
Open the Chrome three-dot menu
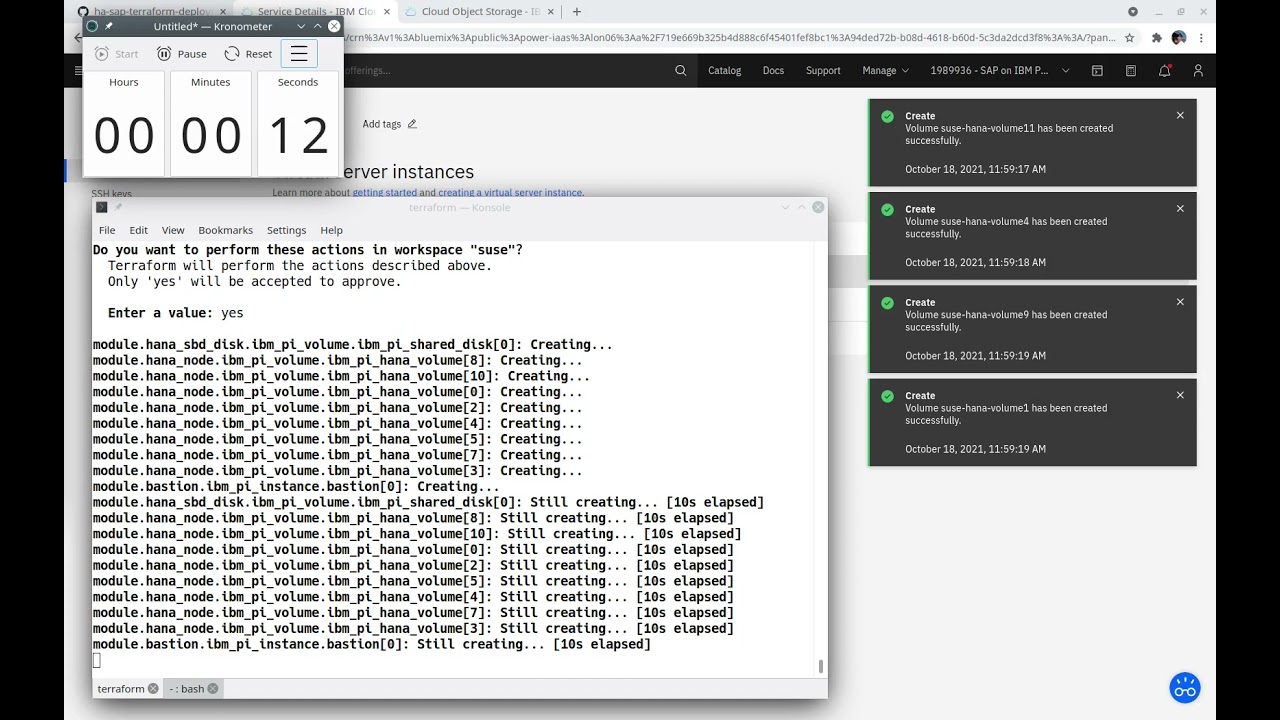click(x=1201, y=37)
